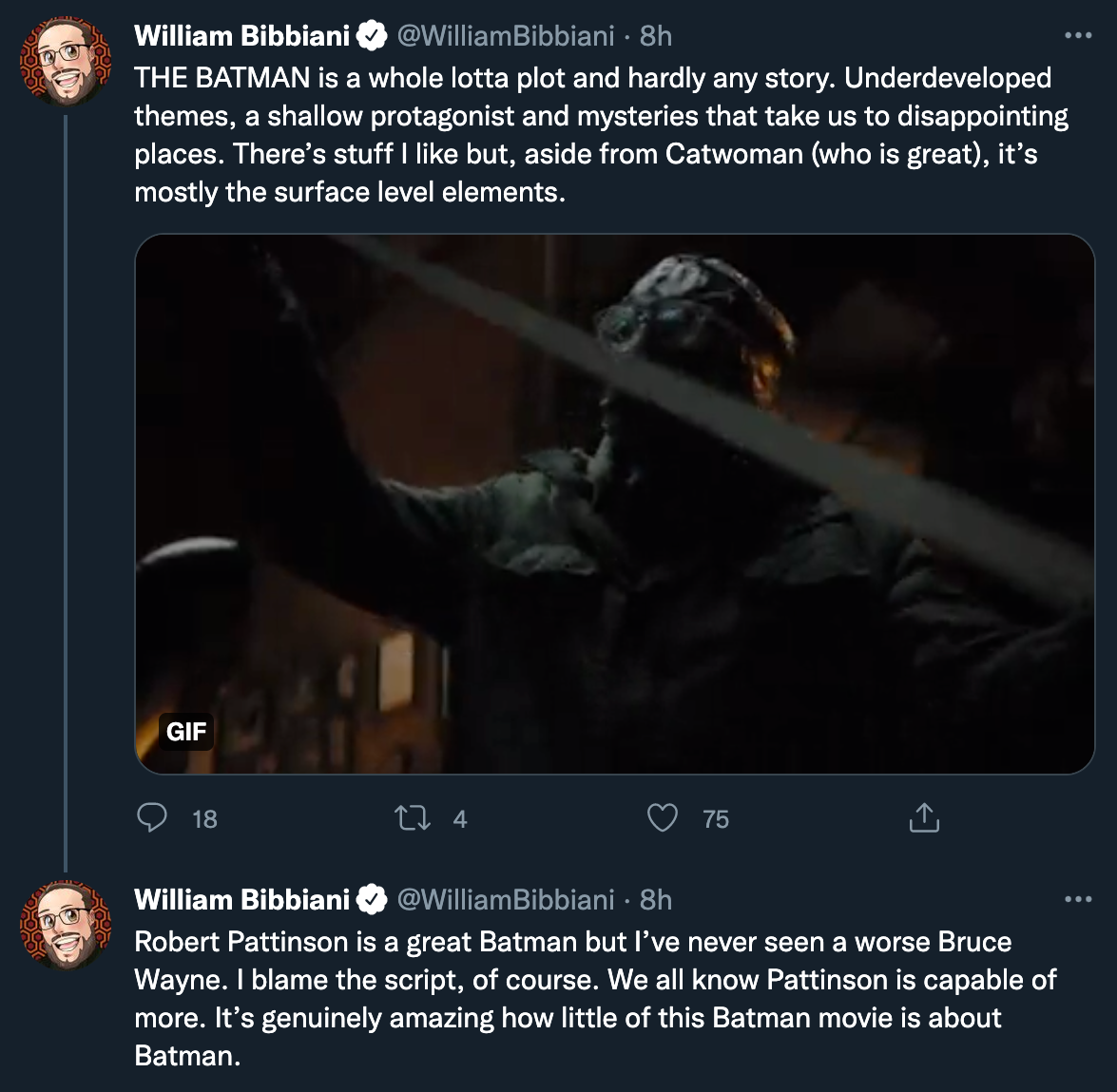This screenshot has height=1092, width=1117.
Task: Click the reply icon on first tweet
Action: point(152,818)
